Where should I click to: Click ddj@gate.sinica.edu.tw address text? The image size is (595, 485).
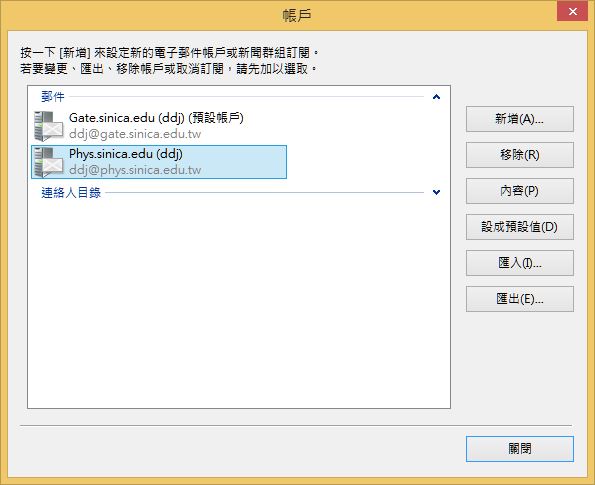[x=135, y=134]
